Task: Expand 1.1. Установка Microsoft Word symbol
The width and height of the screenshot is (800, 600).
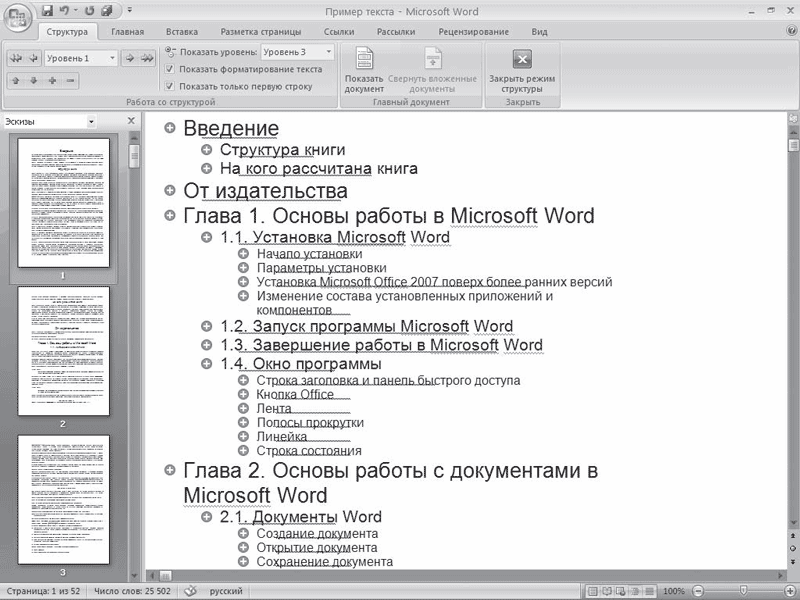Action: click(x=207, y=237)
